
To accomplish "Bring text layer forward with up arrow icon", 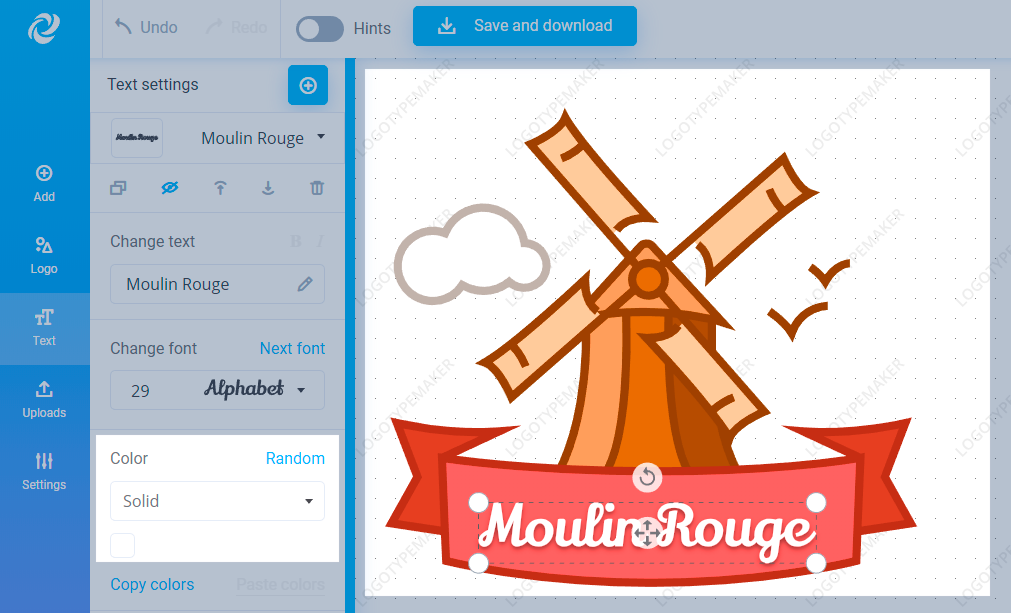I will [220, 188].
